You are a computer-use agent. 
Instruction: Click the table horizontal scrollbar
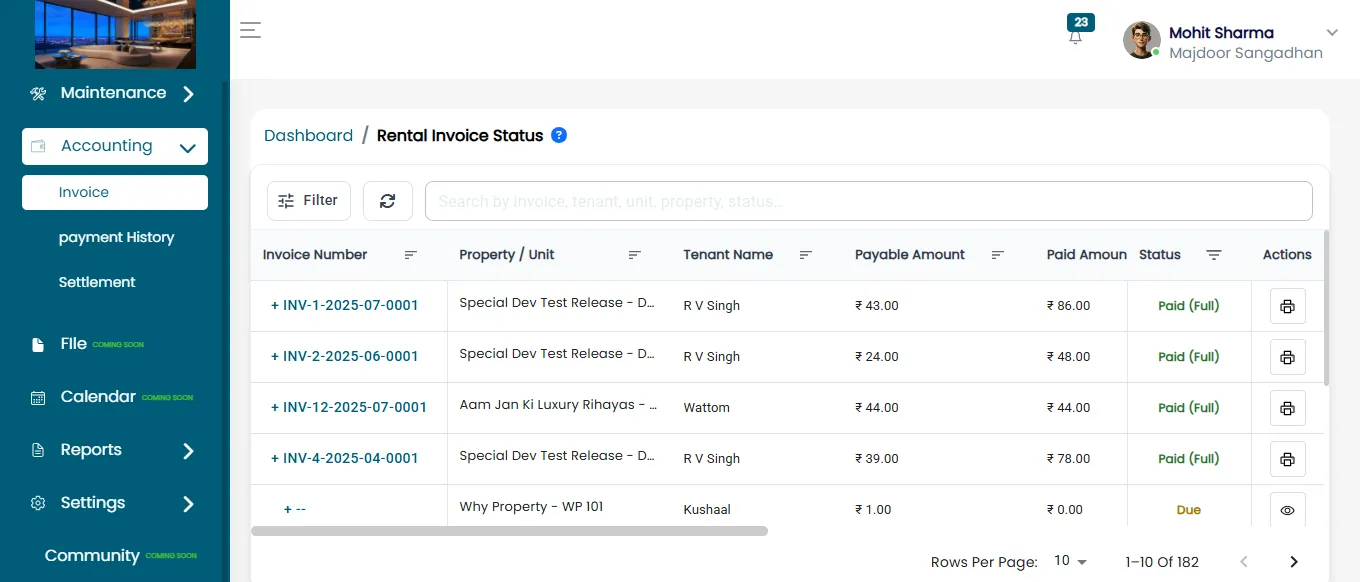[x=509, y=531]
